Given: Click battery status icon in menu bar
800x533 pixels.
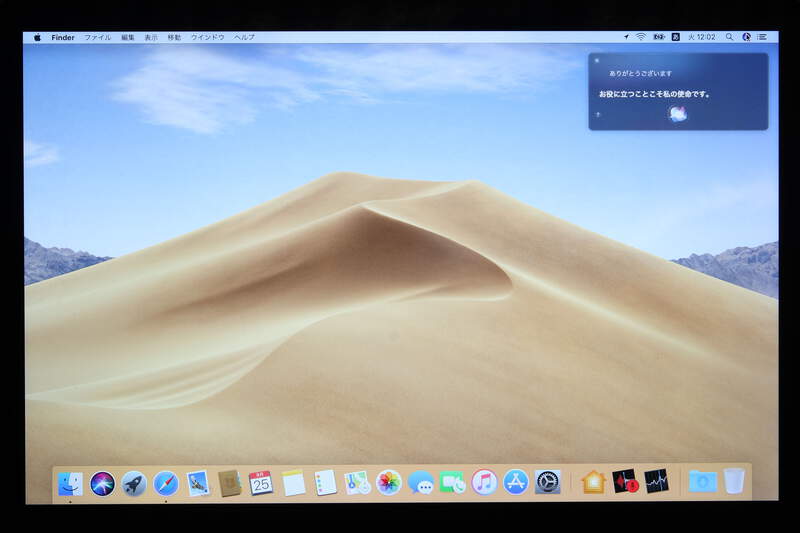Looking at the screenshot, I should pos(659,37).
